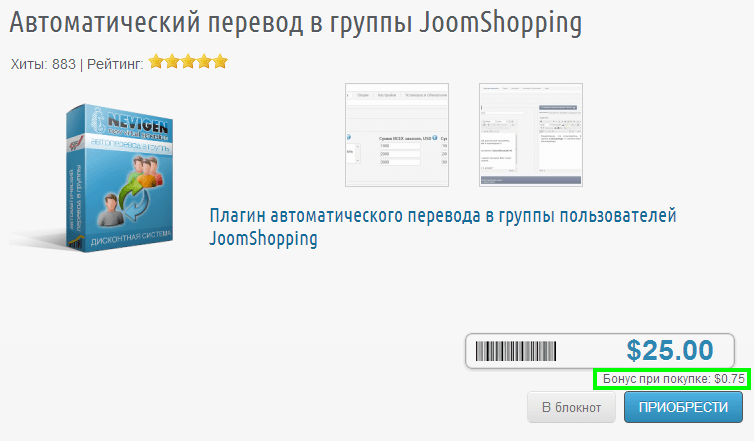This screenshot has height=441, width=754.
Task: Click the fifth rating star
Action: pos(221,62)
